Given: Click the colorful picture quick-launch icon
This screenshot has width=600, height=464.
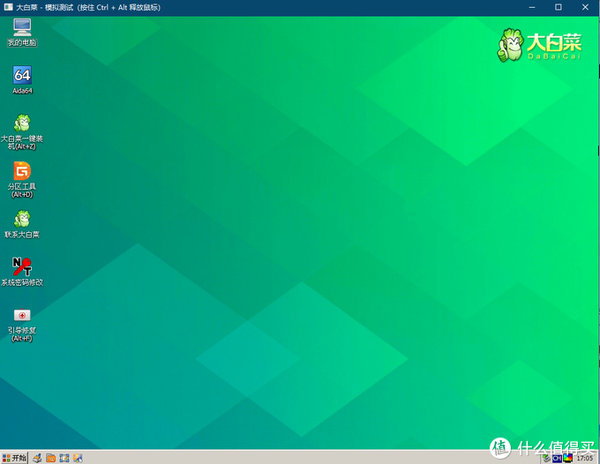Looking at the screenshot, I should pos(78,458).
